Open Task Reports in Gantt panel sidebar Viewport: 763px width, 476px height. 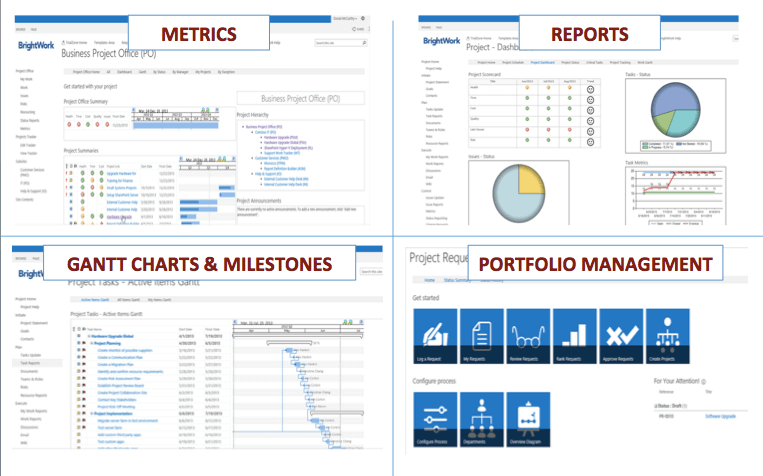[x=30, y=363]
